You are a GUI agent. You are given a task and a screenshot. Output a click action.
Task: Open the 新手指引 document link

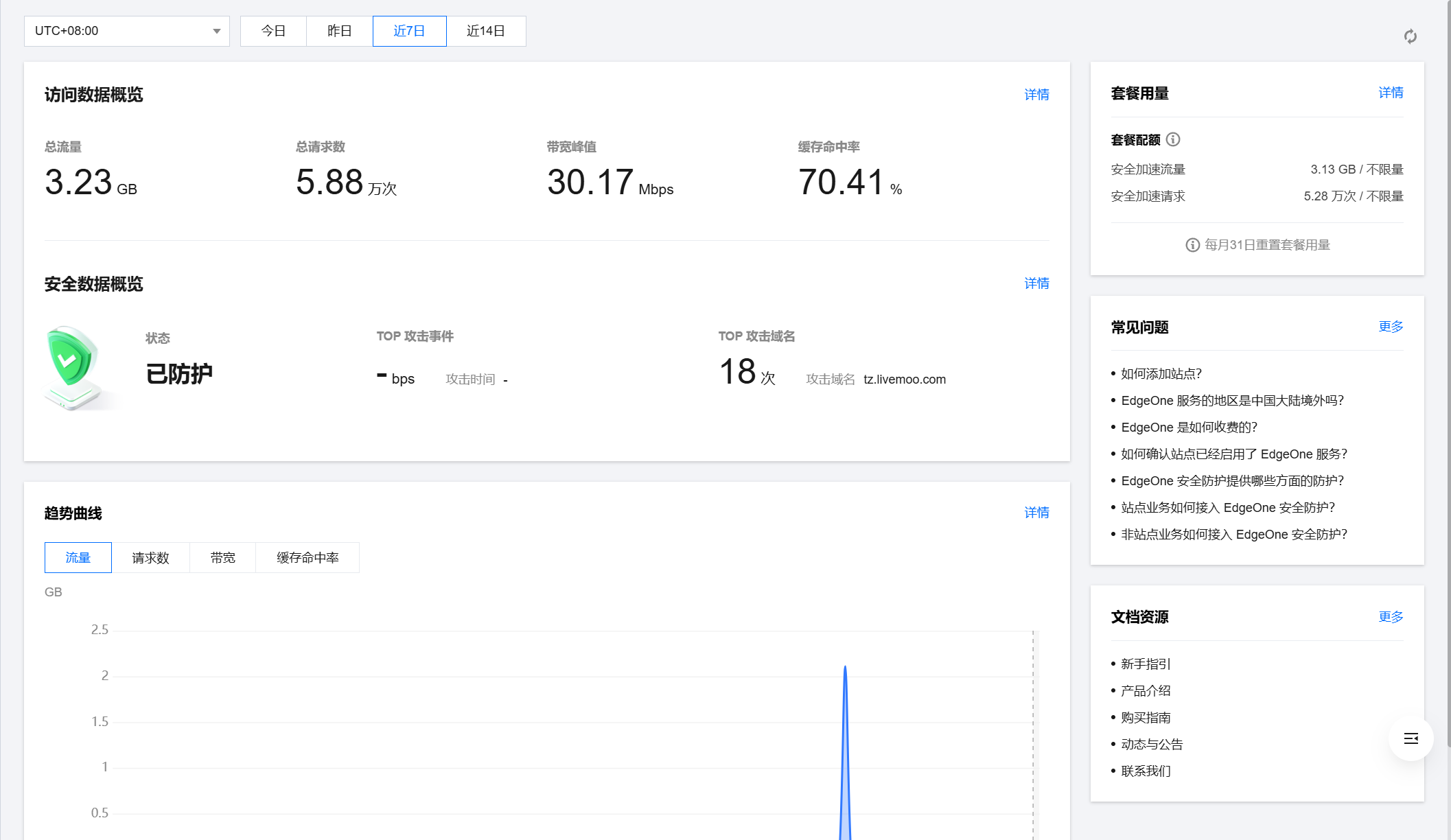click(1146, 664)
